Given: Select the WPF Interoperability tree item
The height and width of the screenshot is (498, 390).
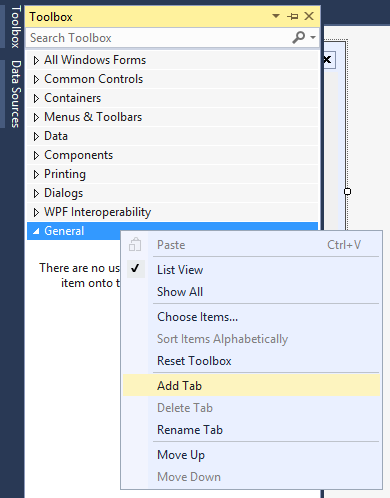Looking at the screenshot, I should click(172, 212).
